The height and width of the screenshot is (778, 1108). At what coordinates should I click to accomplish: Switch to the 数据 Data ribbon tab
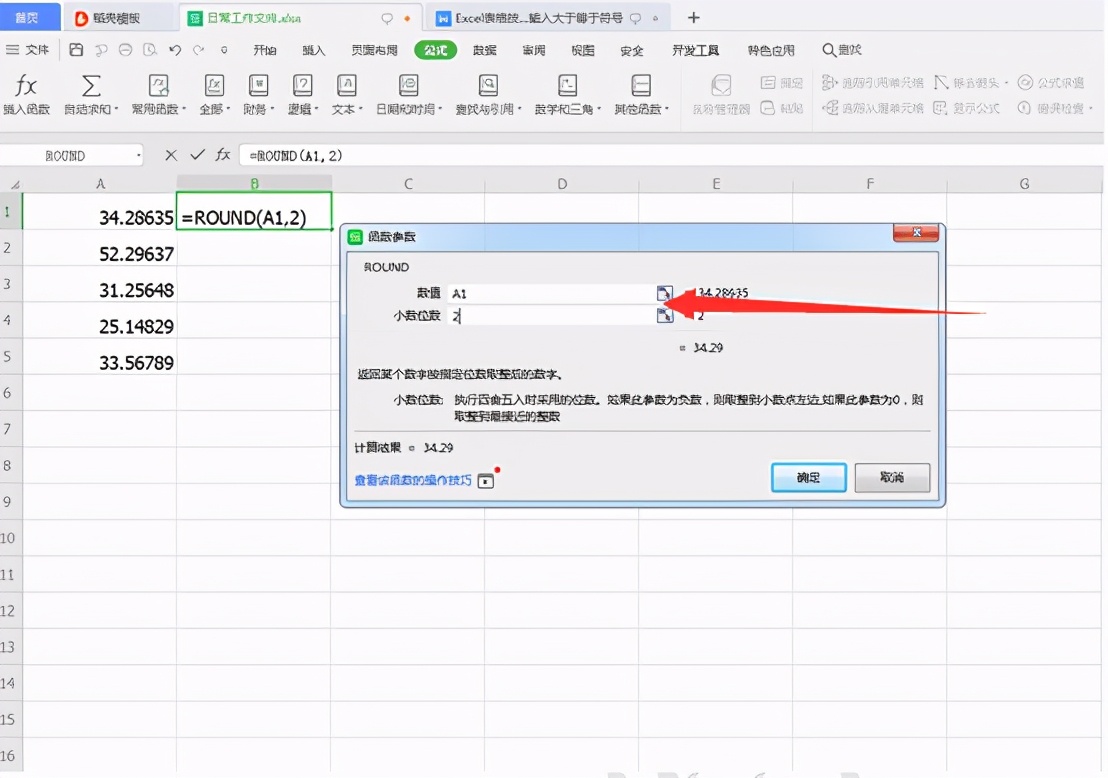[485, 50]
